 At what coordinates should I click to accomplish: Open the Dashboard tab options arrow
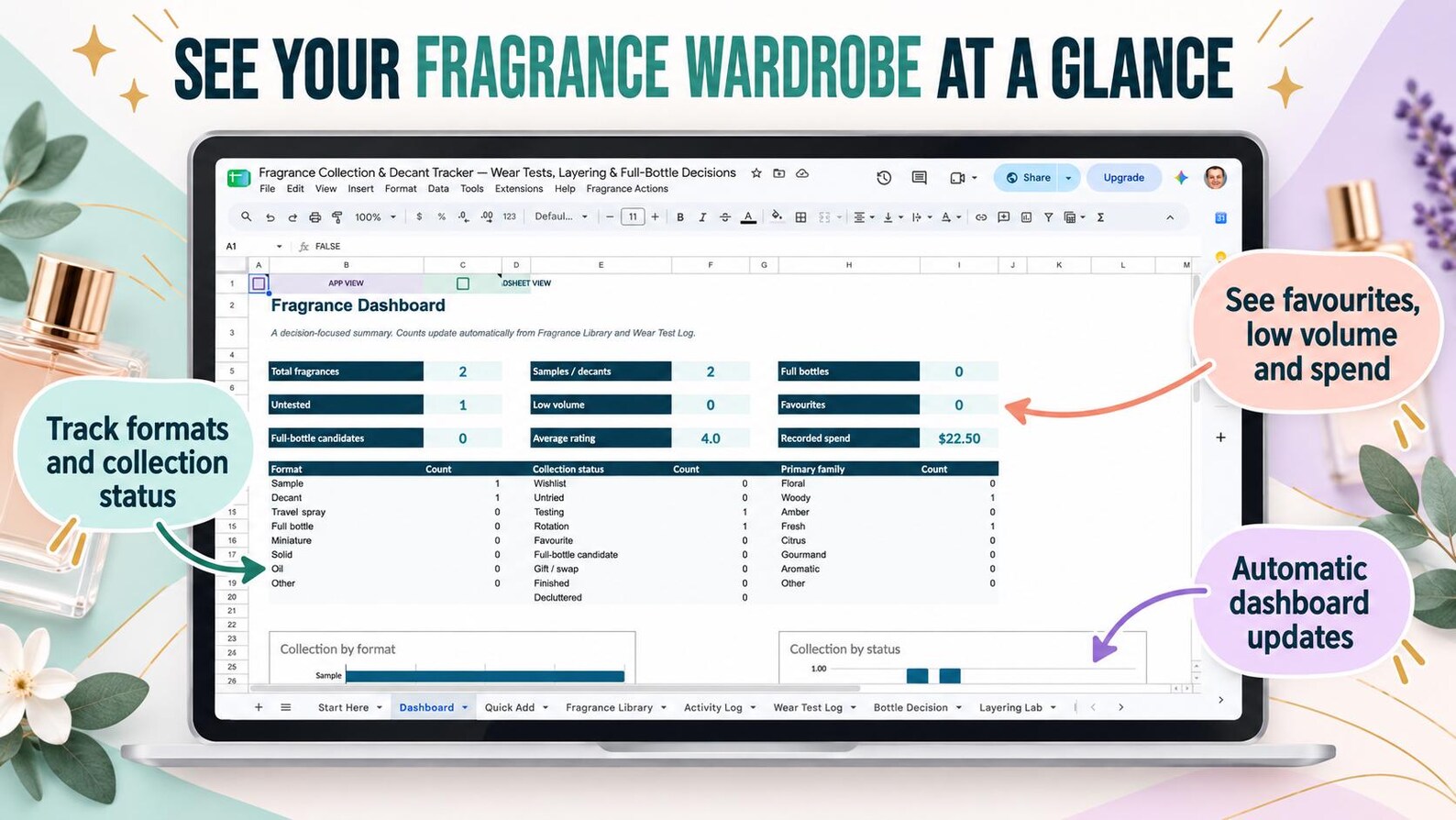(465, 708)
